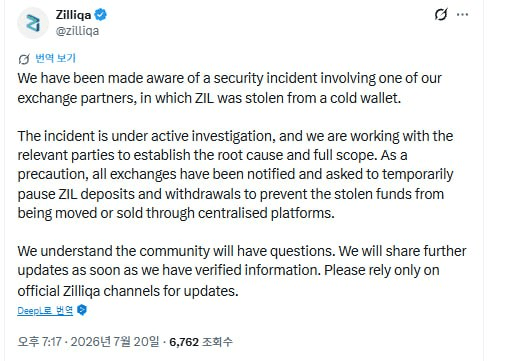Screen dimensions: 505x361
Task: Click the text "stolen from a cold wallet"
Action: [x=322, y=98]
